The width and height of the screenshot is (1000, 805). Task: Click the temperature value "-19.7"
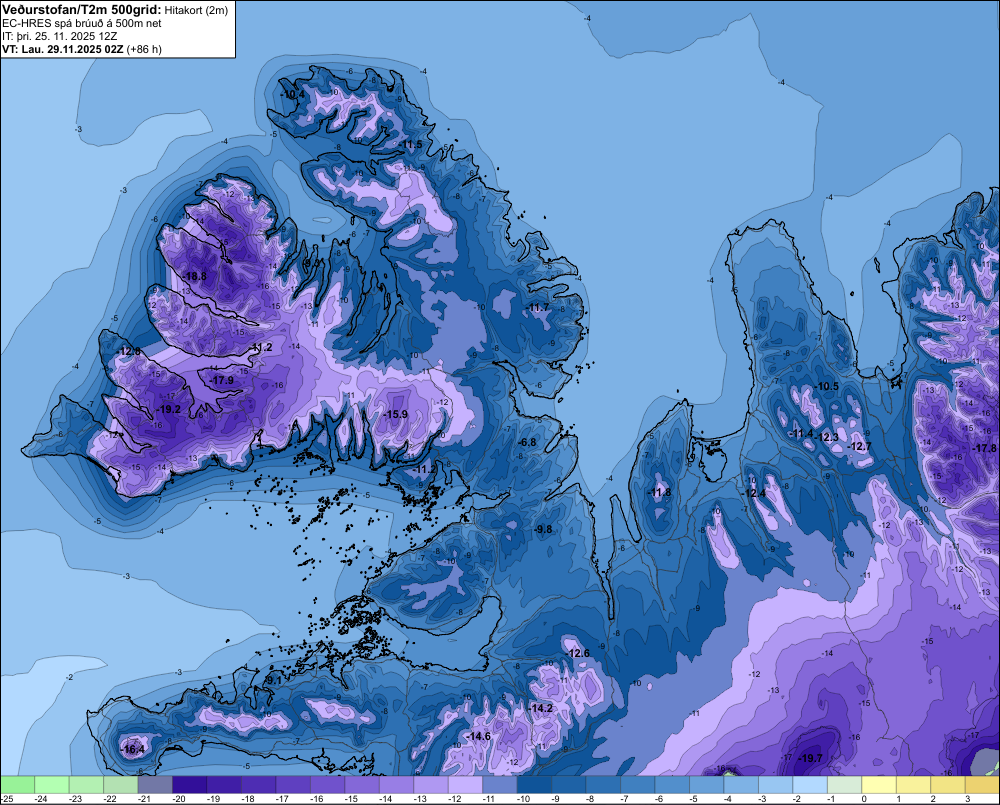pyautogui.click(x=811, y=758)
